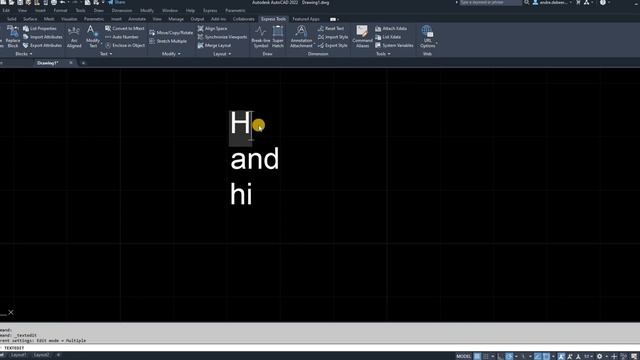Select the Stretch Multiple tool
Screen dimensions: 640x360
coord(168,41)
